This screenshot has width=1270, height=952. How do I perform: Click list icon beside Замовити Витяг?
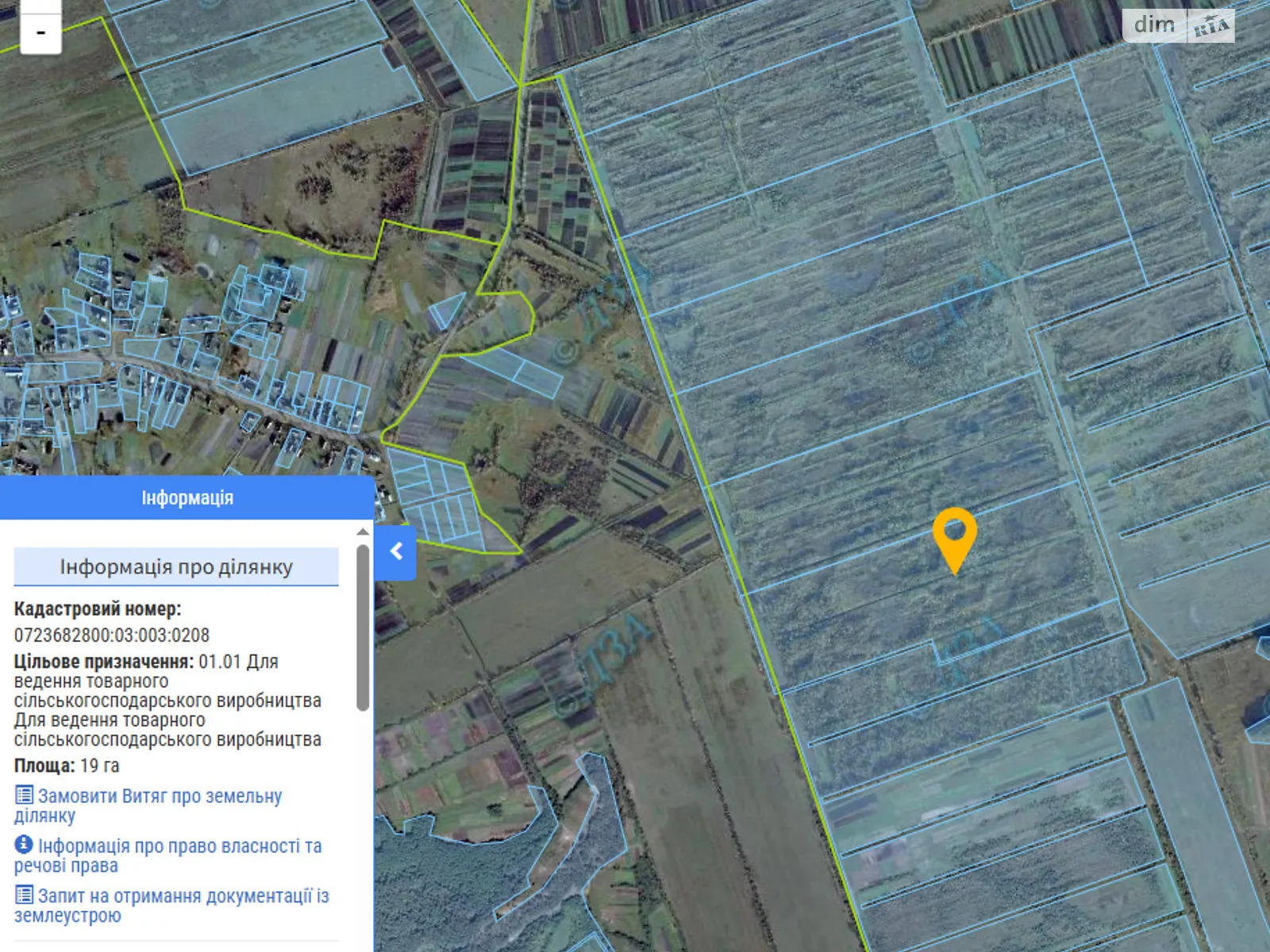click(25, 795)
